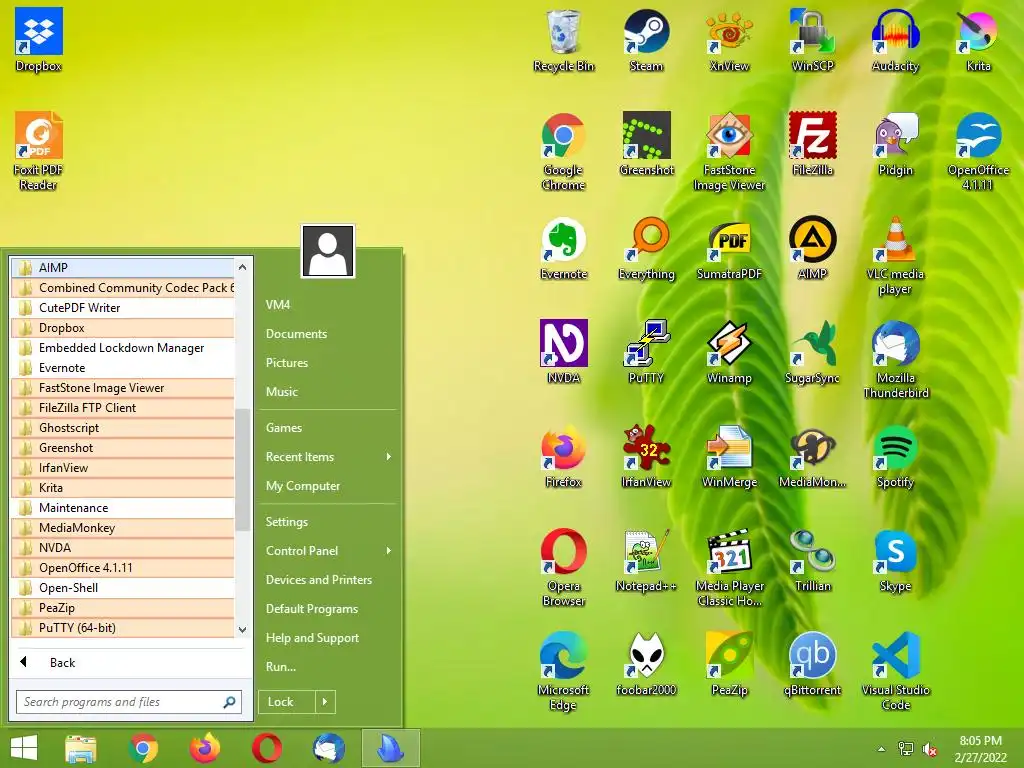This screenshot has width=1024, height=768.
Task: Click the Lock button
Action: (287, 702)
